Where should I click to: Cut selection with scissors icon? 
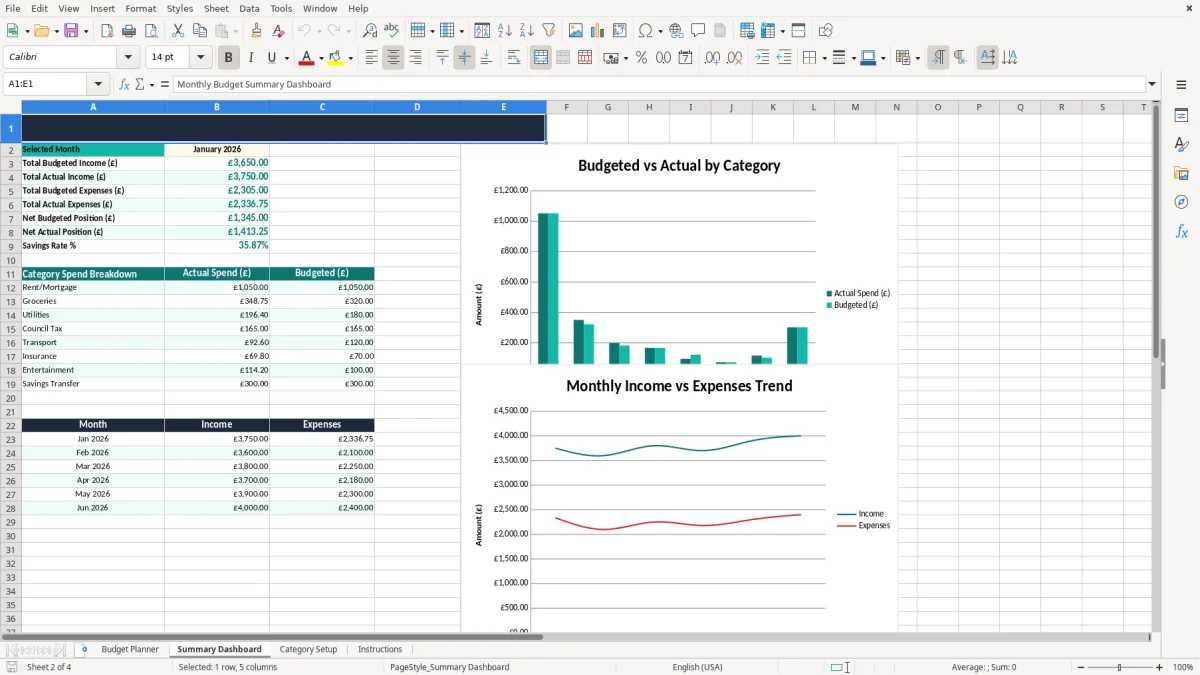pyautogui.click(x=177, y=31)
